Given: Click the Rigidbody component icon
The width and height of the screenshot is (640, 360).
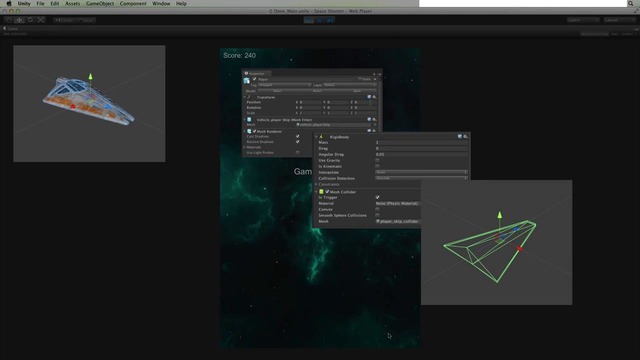Looking at the screenshot, I should tap(321, 137).
